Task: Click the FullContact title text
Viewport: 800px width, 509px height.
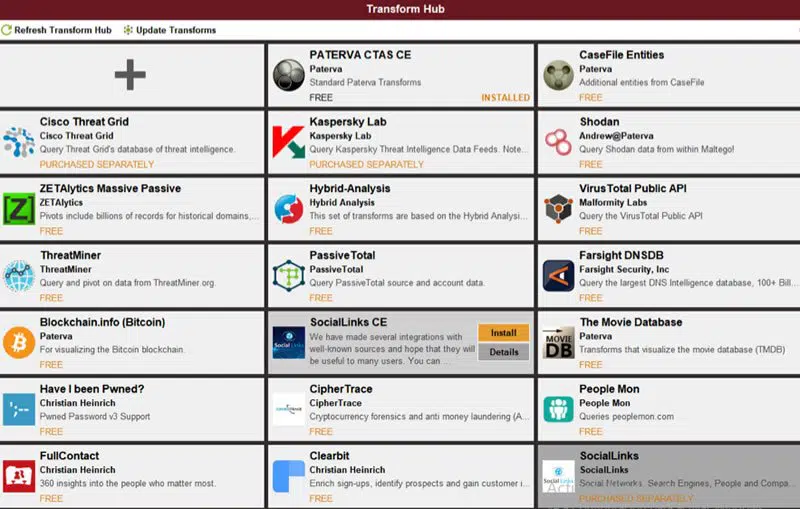Action: tap(69, 455)
